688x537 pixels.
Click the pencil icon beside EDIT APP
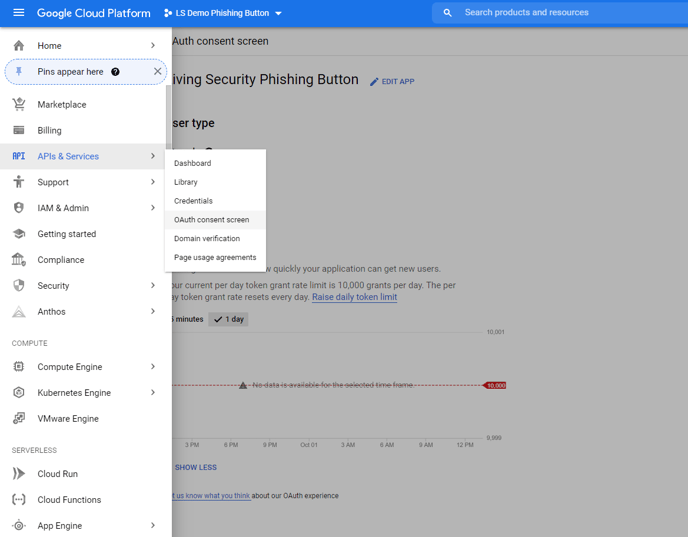pyautogui.click(x=374, y=82)
